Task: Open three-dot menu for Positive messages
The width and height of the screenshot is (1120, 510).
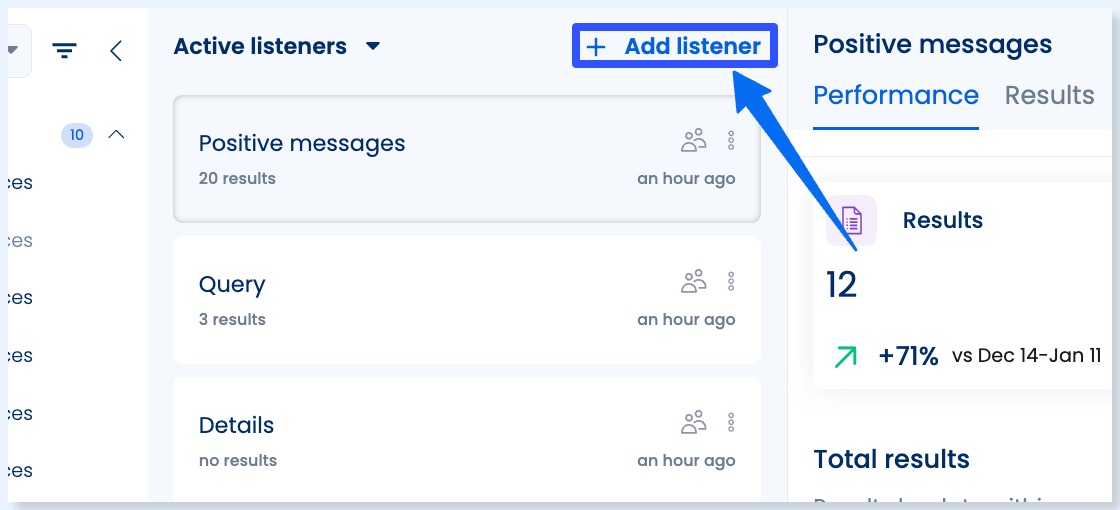Action: pos(731,141)
